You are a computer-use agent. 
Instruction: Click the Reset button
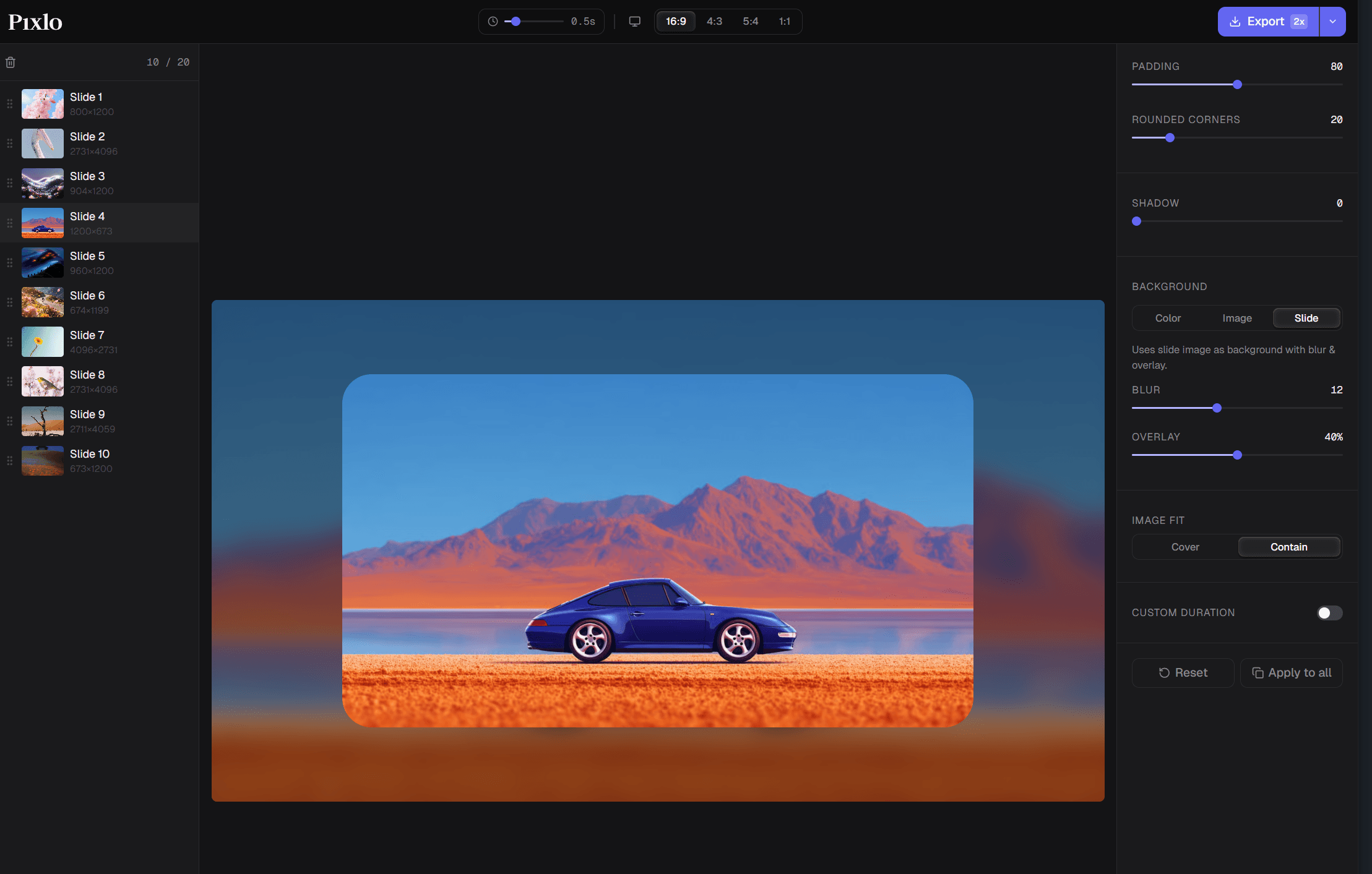[x=1183, y=673]
